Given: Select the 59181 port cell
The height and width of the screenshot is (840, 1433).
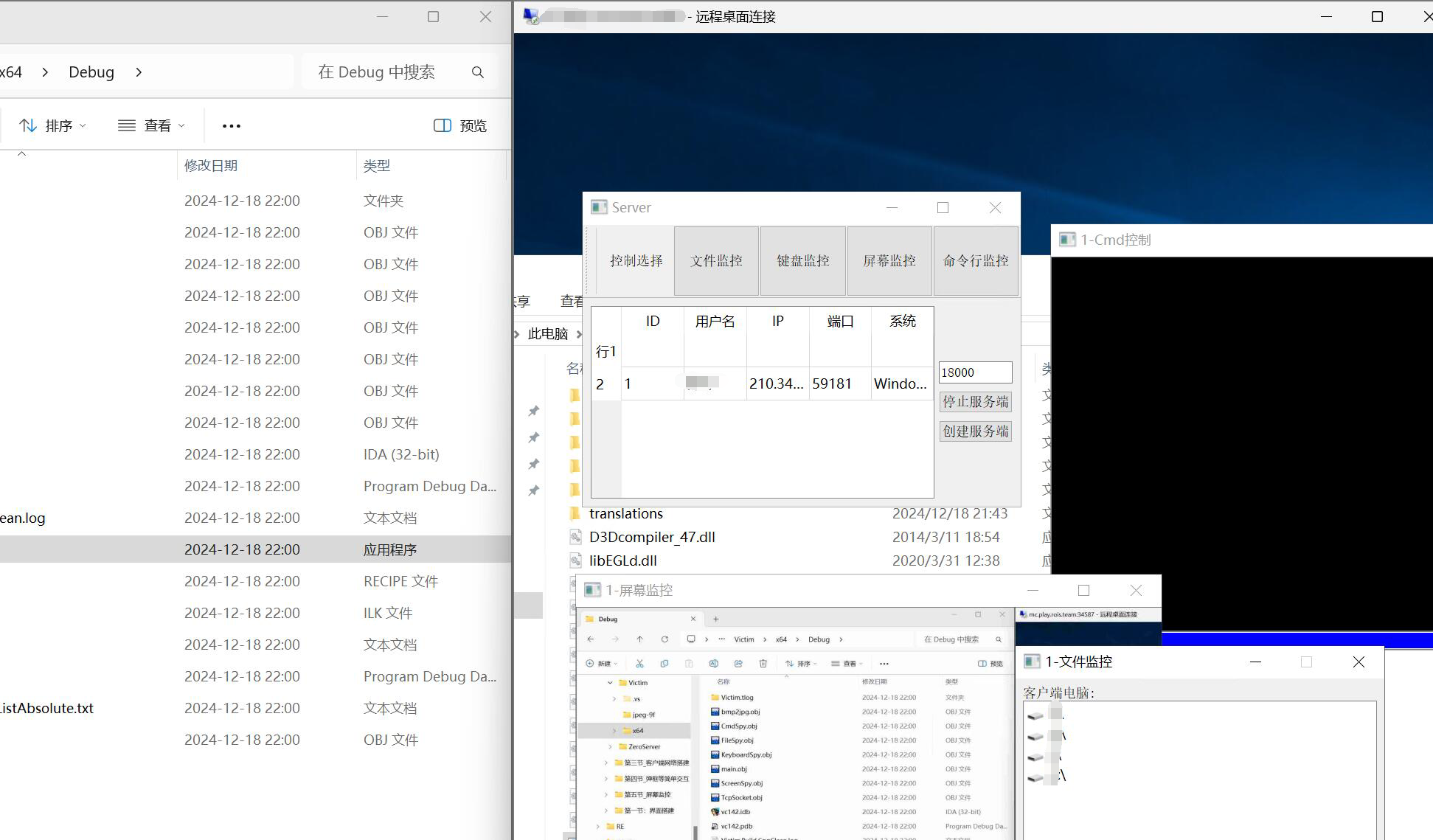Looking at the screenshot, I should (x=840, y=383).
